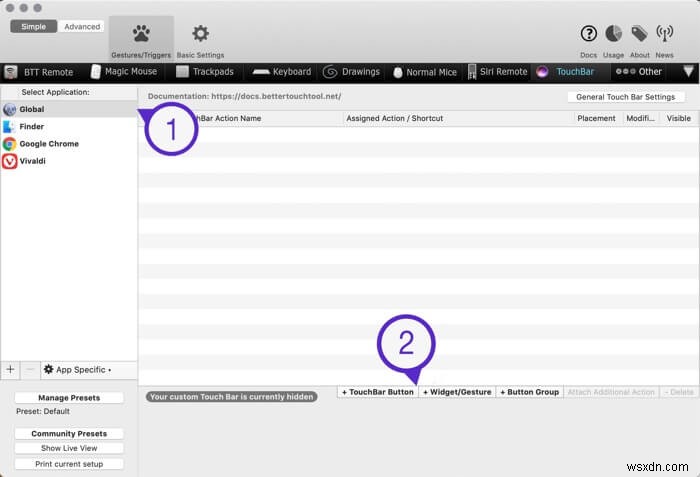Switch to Advanced mode

82,26
